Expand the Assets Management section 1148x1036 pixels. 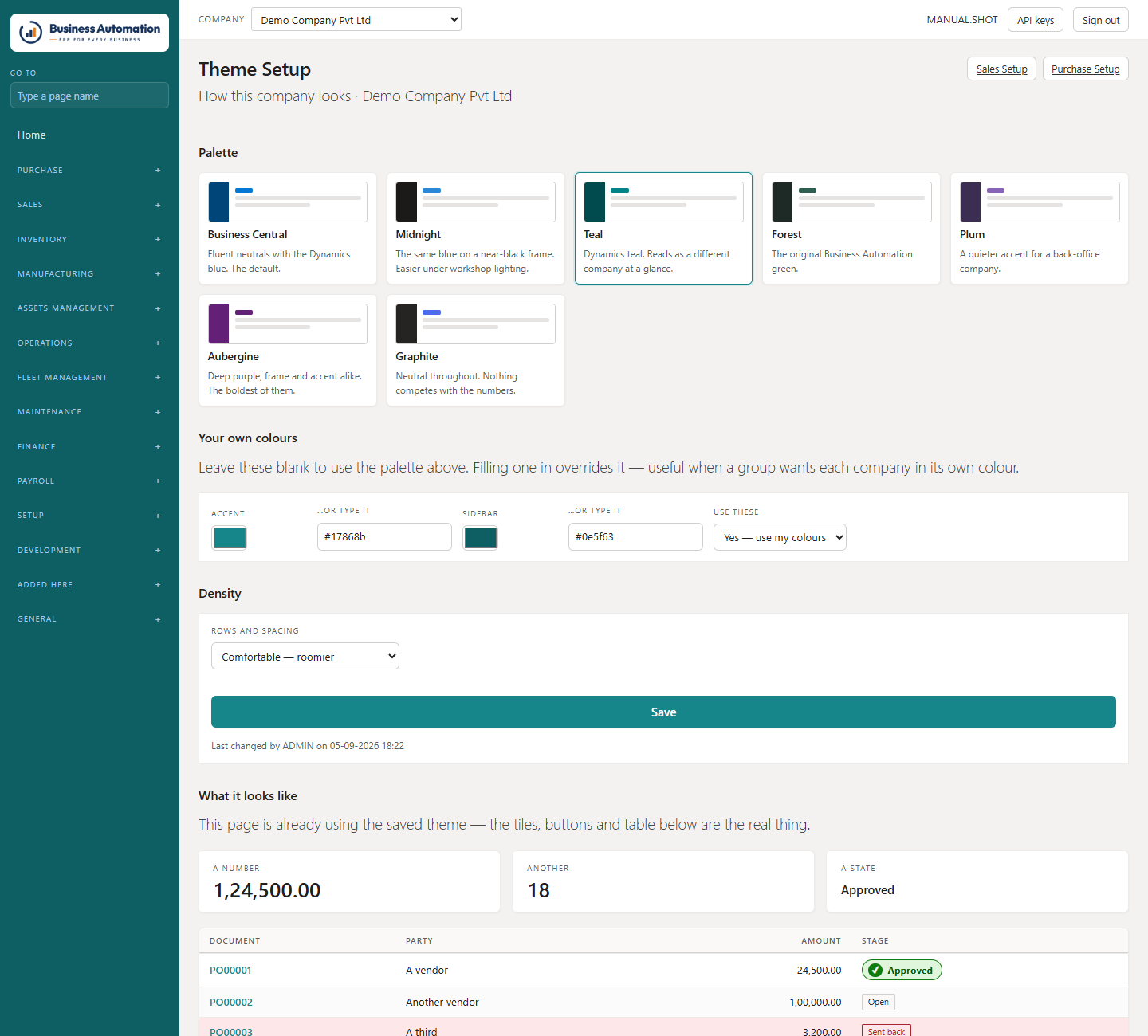[x=89, y=308]
